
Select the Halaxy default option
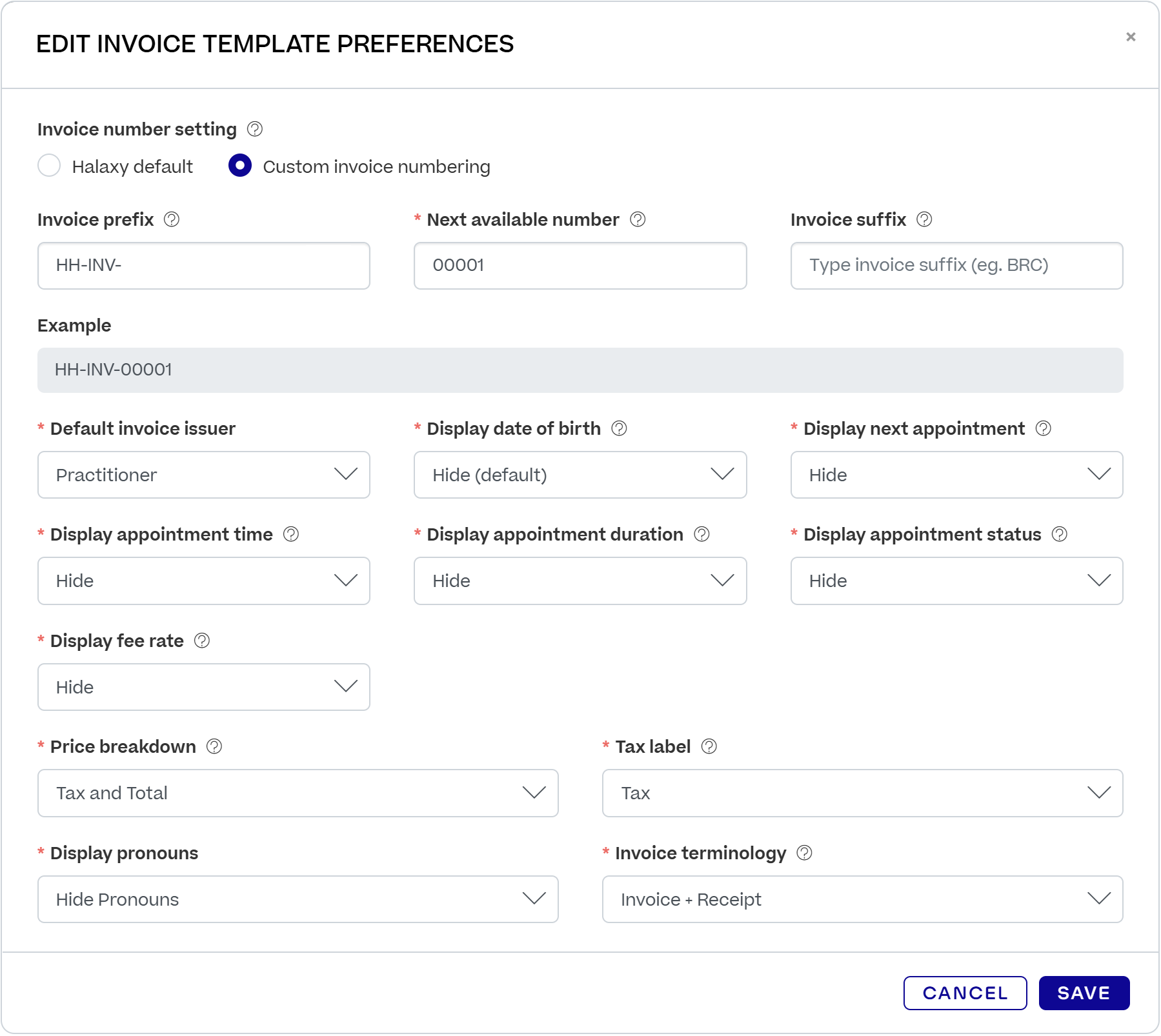(50, 166)
